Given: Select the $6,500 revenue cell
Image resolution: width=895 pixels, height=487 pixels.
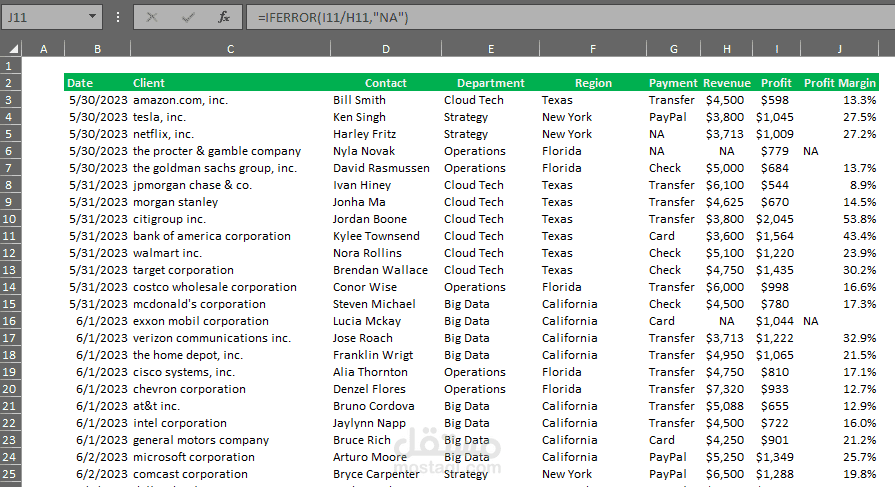Looking at the screenshot, I should pyautogui.click(x=727, y=474).
